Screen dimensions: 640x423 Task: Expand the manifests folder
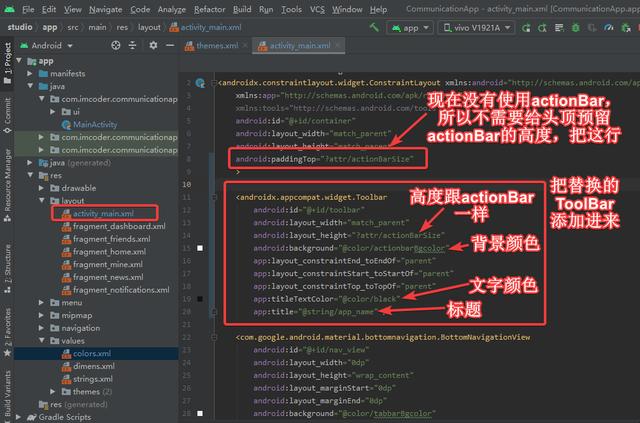pos(30,73)
